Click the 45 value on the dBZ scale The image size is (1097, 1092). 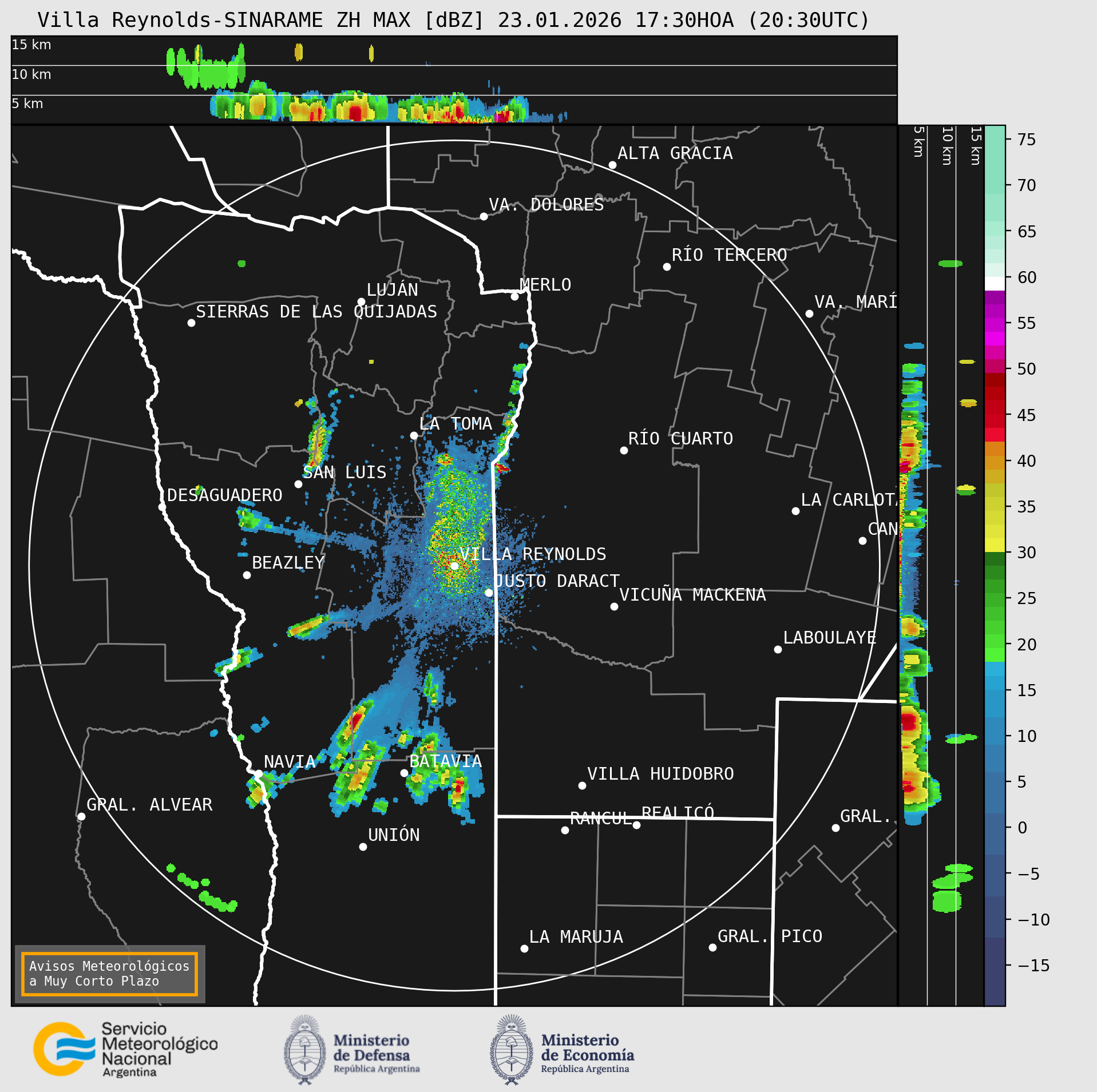[x=1027, y=415]
